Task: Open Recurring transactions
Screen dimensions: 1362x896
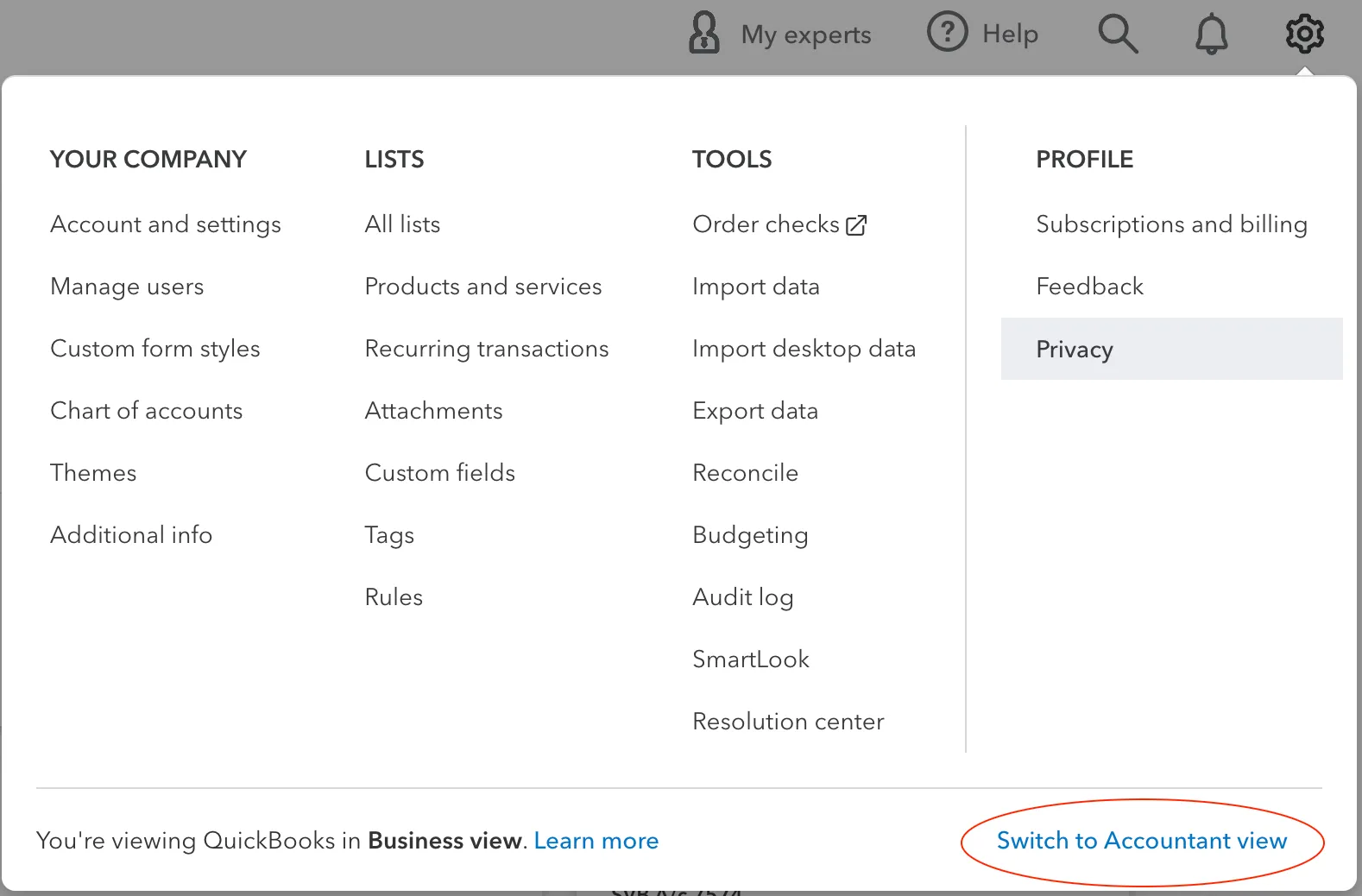Action: pyautogui.click(x=487, y=349)
